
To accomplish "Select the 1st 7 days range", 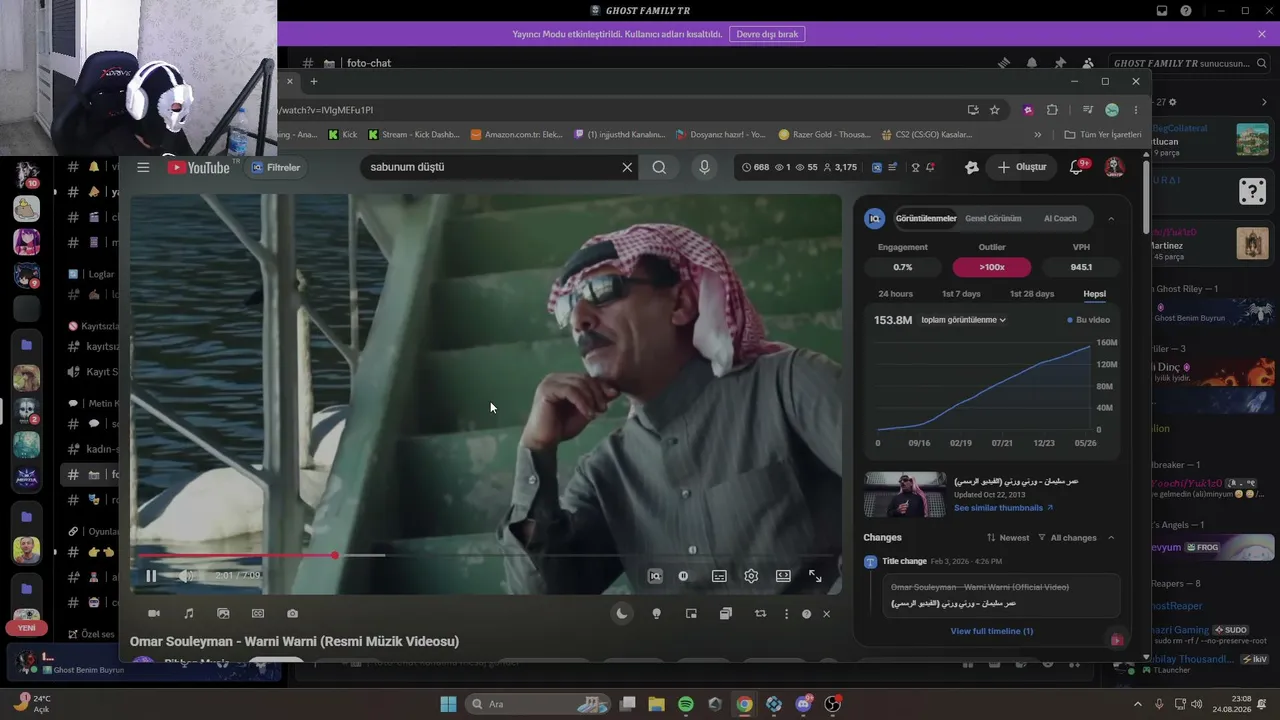I will click(961, 294).
